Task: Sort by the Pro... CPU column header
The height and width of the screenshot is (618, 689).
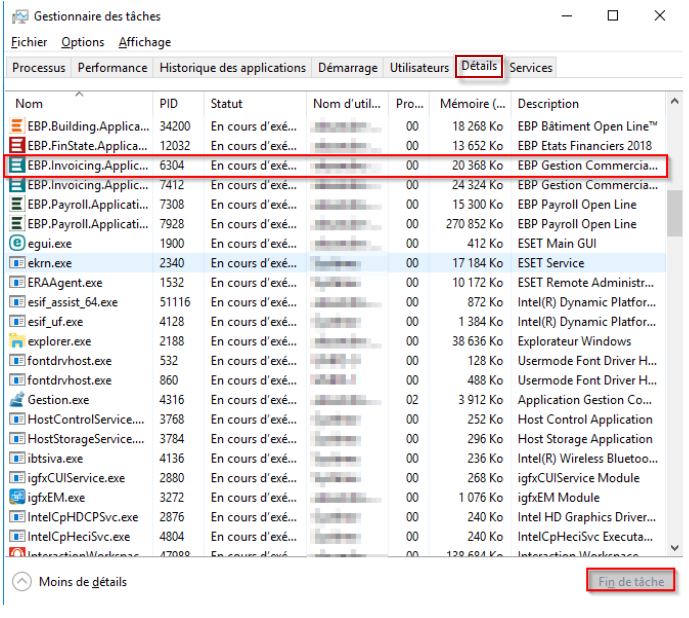Action: pos(410,104)
